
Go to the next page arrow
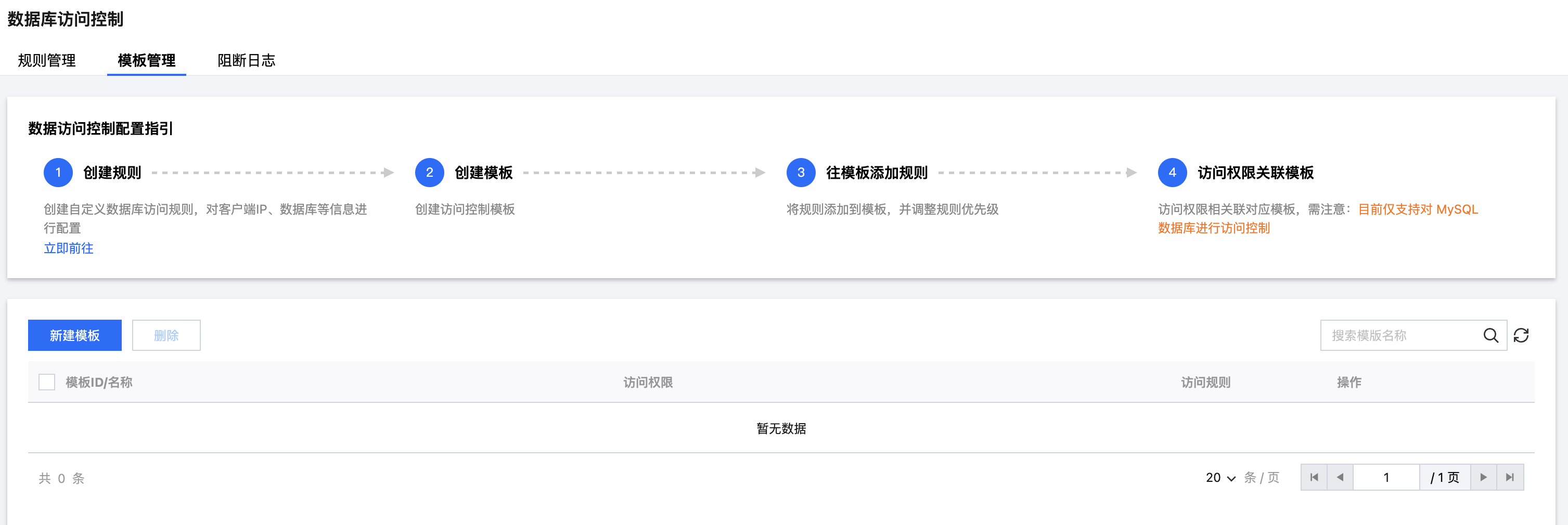click(1483, 478)
